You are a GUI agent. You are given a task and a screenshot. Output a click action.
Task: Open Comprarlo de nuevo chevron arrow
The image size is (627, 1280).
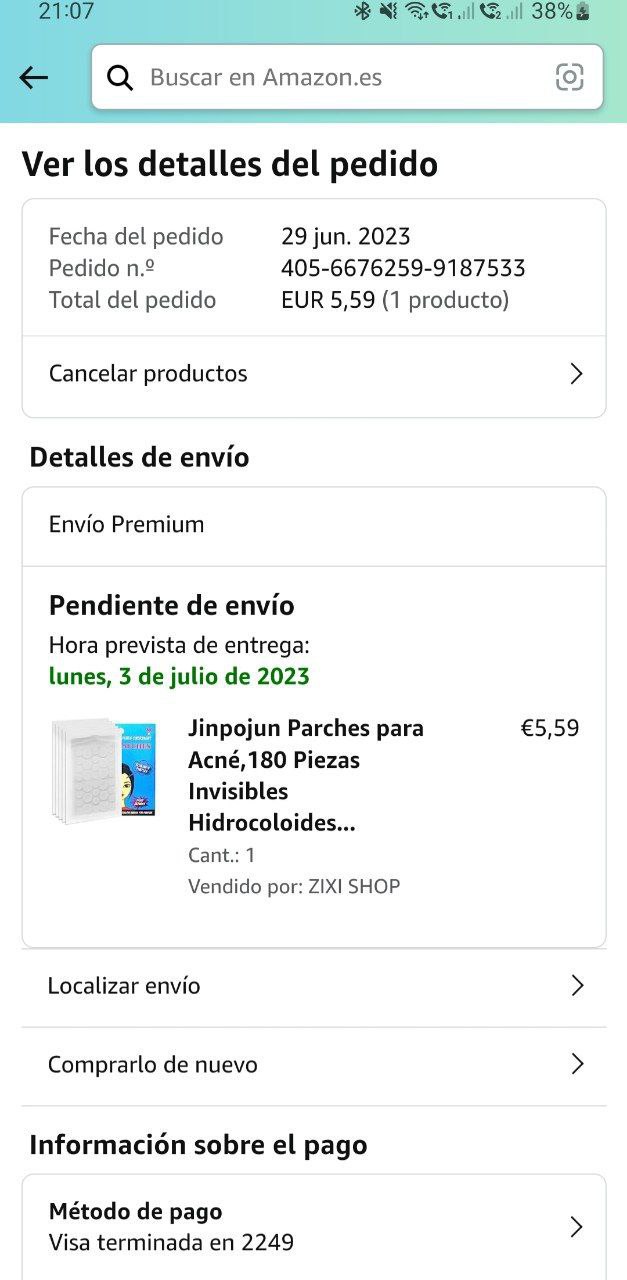click(x=577, y=1064)
